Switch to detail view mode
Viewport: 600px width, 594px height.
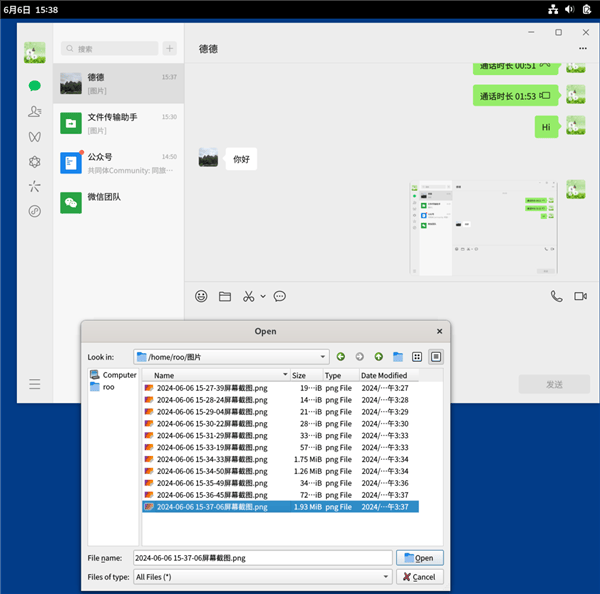436,356
